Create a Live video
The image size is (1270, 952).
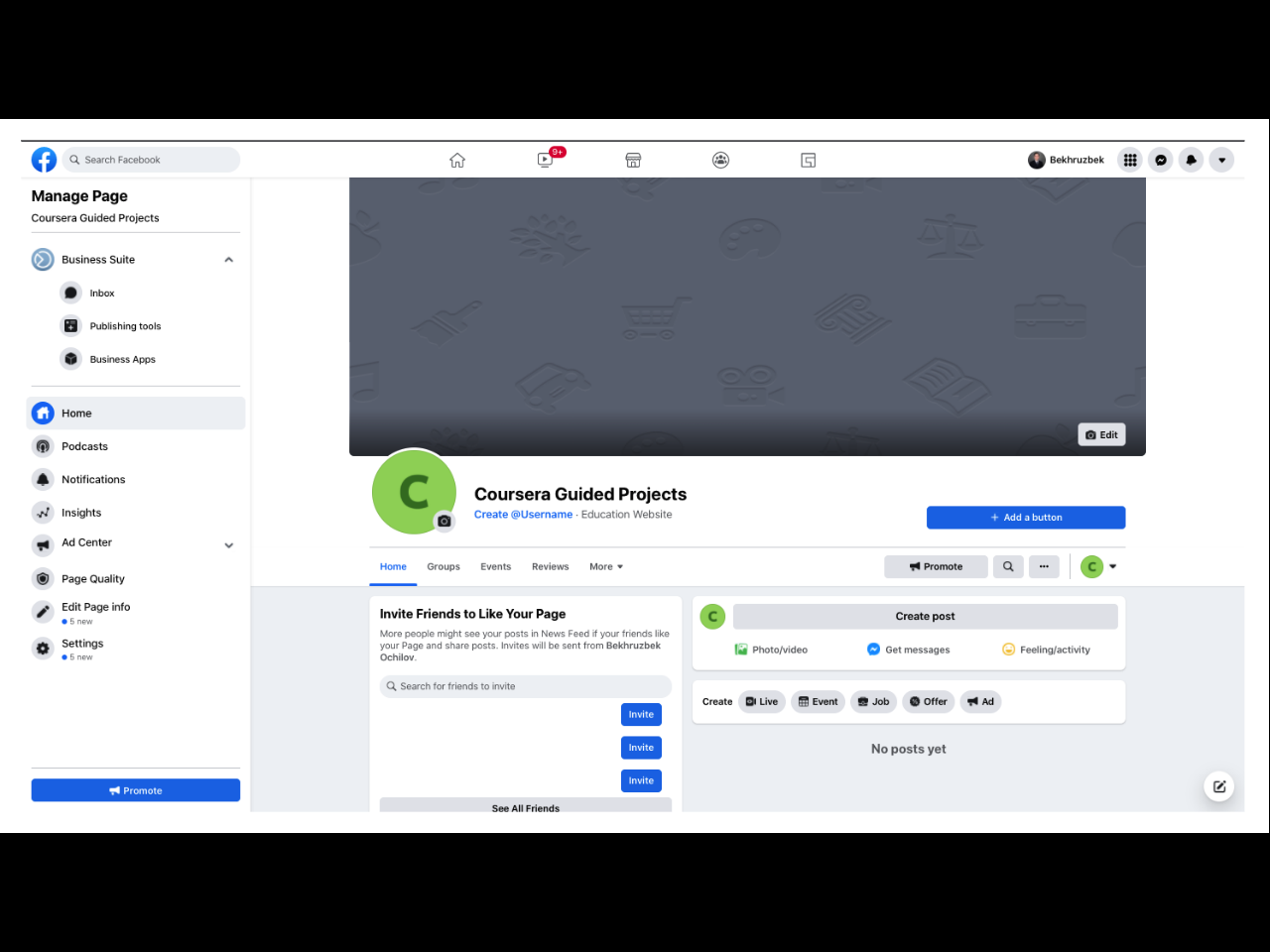(762, 702)
